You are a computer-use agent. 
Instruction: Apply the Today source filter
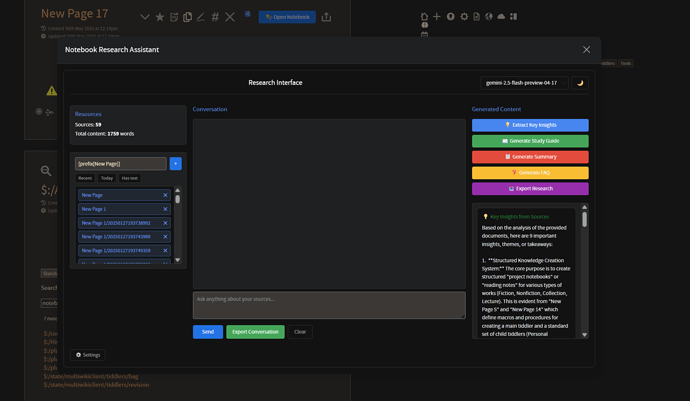tap(107, 178)
